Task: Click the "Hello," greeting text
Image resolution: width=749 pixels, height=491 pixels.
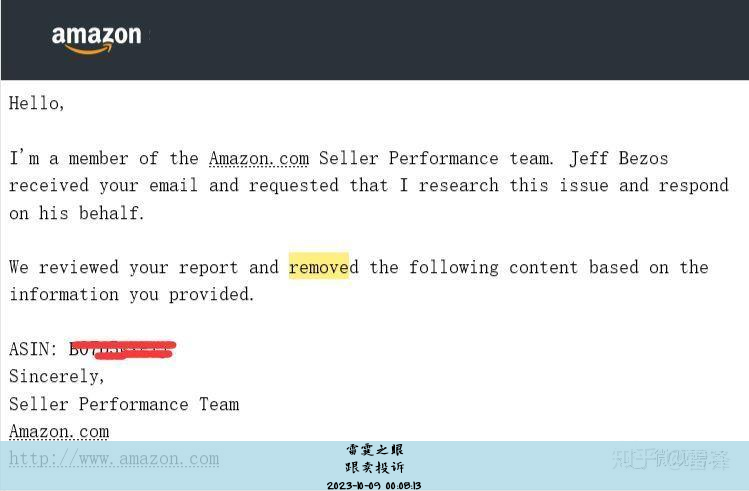Action: pyautogui.click(x=37, y=103)
